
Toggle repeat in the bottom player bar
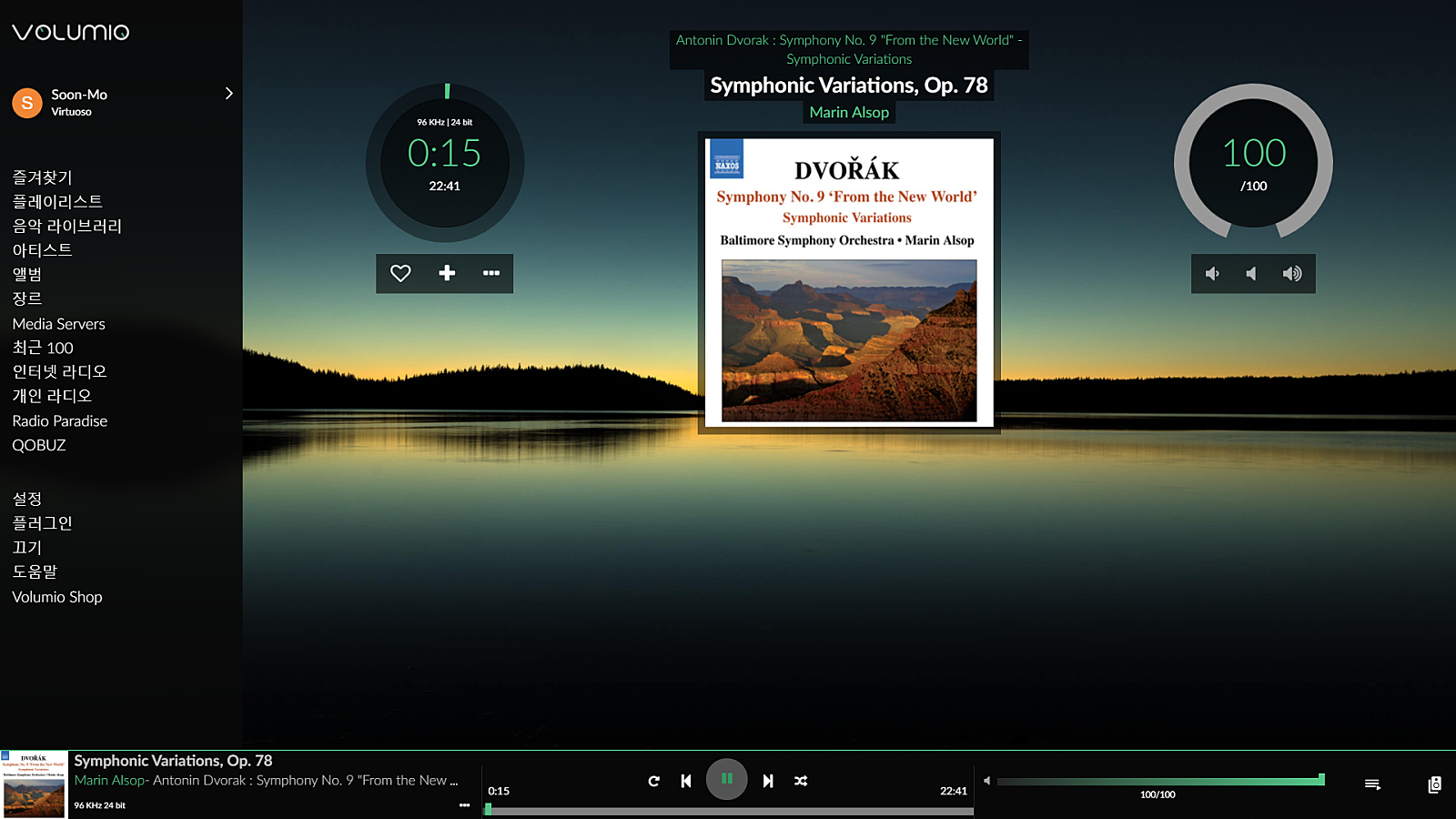click(x=653, y=781)
